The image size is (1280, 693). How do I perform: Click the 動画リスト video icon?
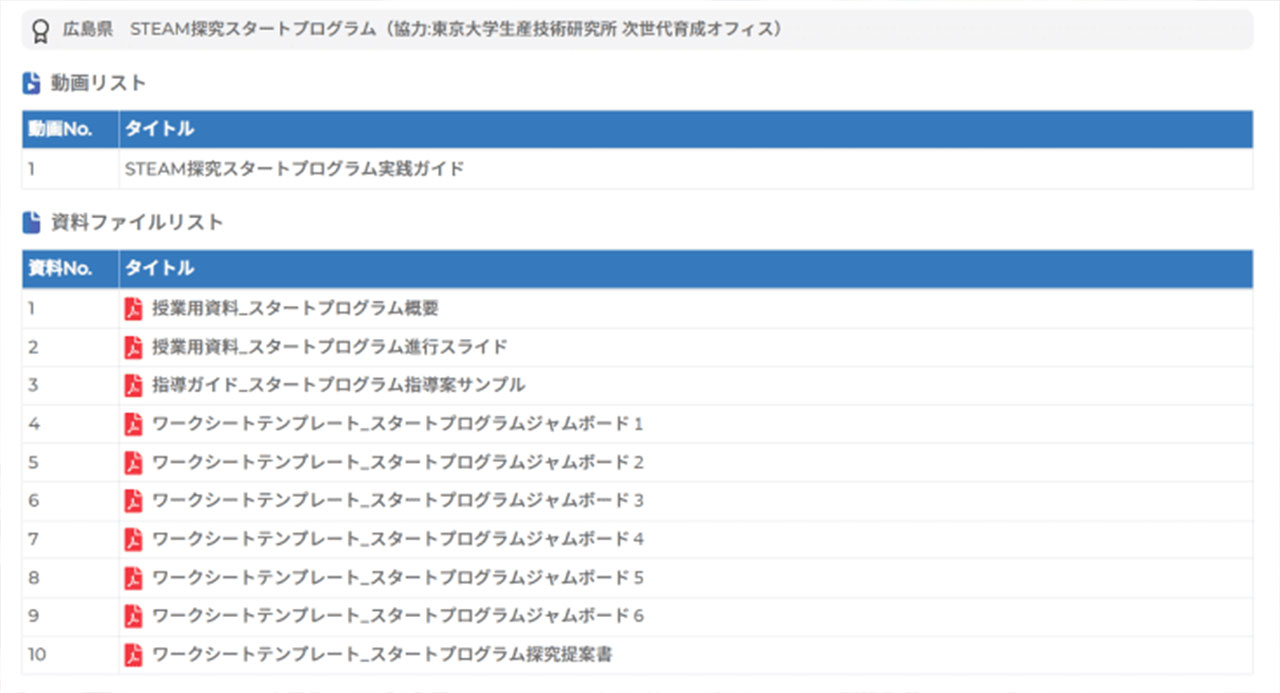(31, 83)
